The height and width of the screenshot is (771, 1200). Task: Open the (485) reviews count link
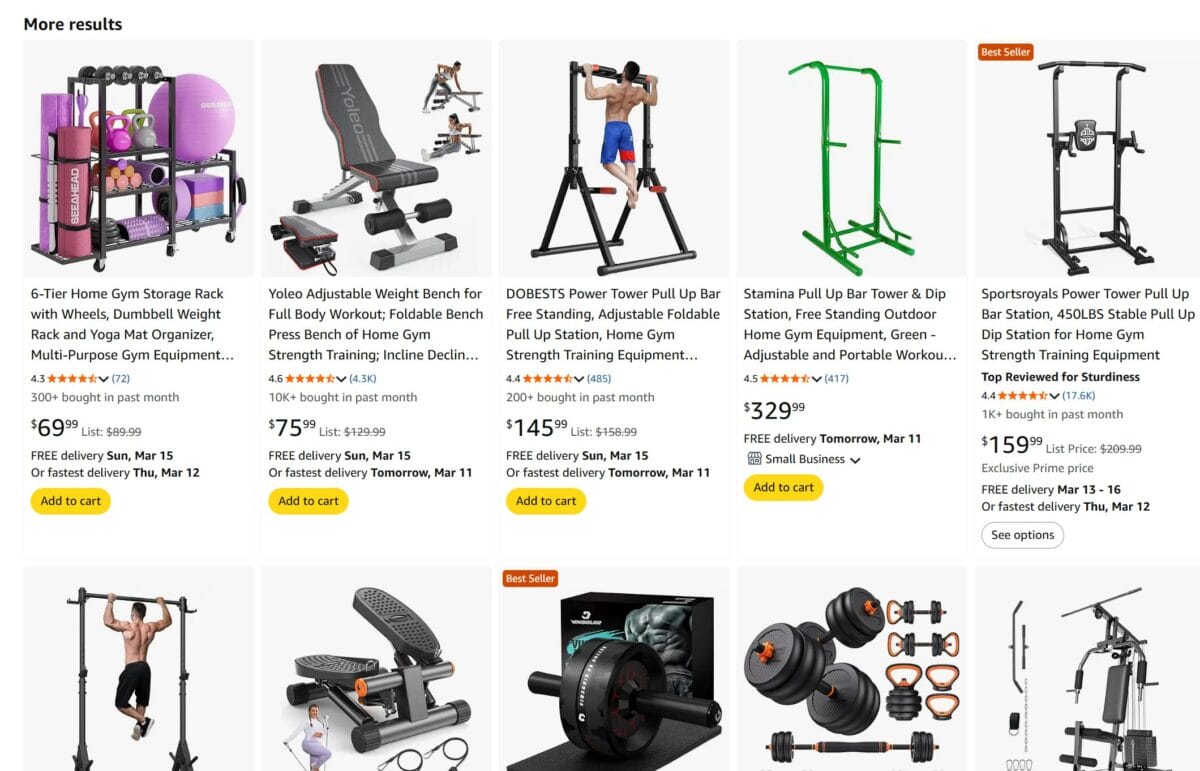(599, 379)
